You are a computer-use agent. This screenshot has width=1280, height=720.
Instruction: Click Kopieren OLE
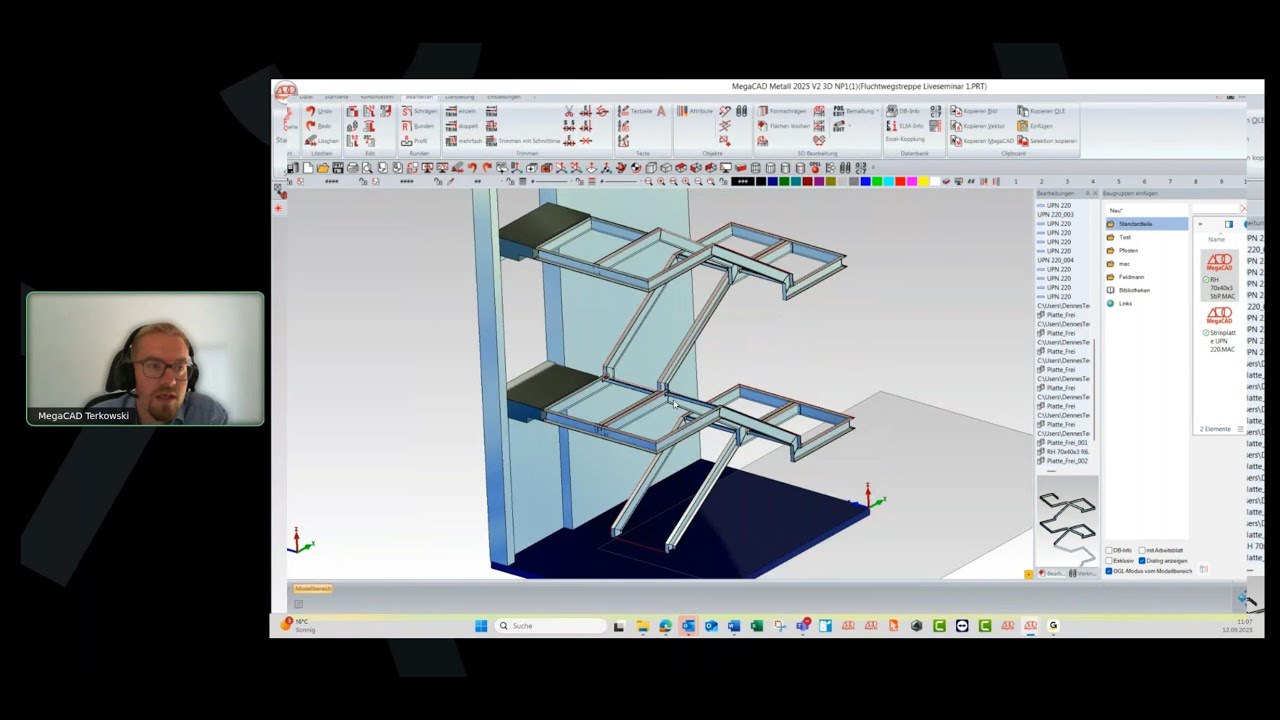coord(1041,111)
